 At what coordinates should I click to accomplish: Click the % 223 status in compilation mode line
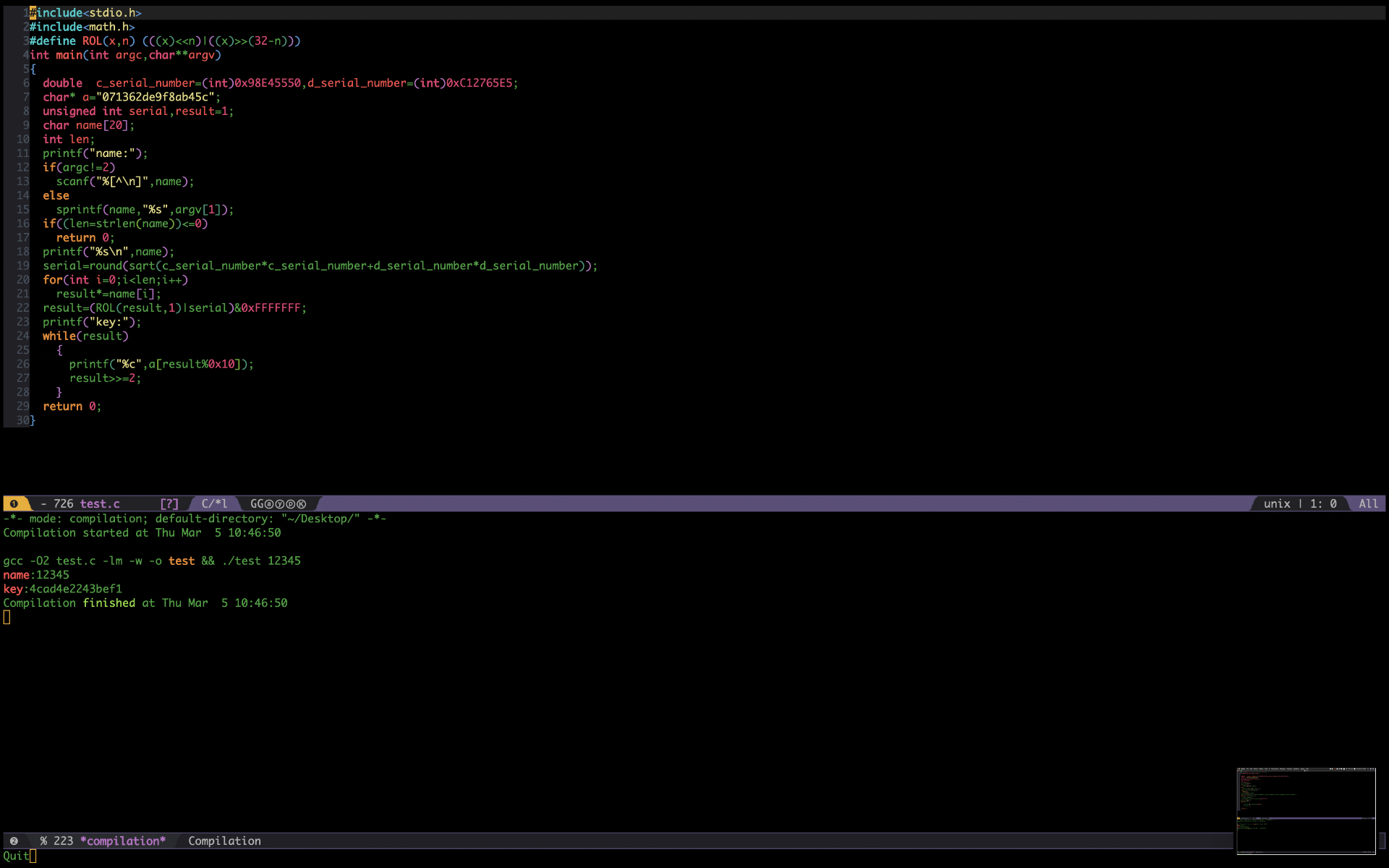pyautogui.click(x=56, y=841)
